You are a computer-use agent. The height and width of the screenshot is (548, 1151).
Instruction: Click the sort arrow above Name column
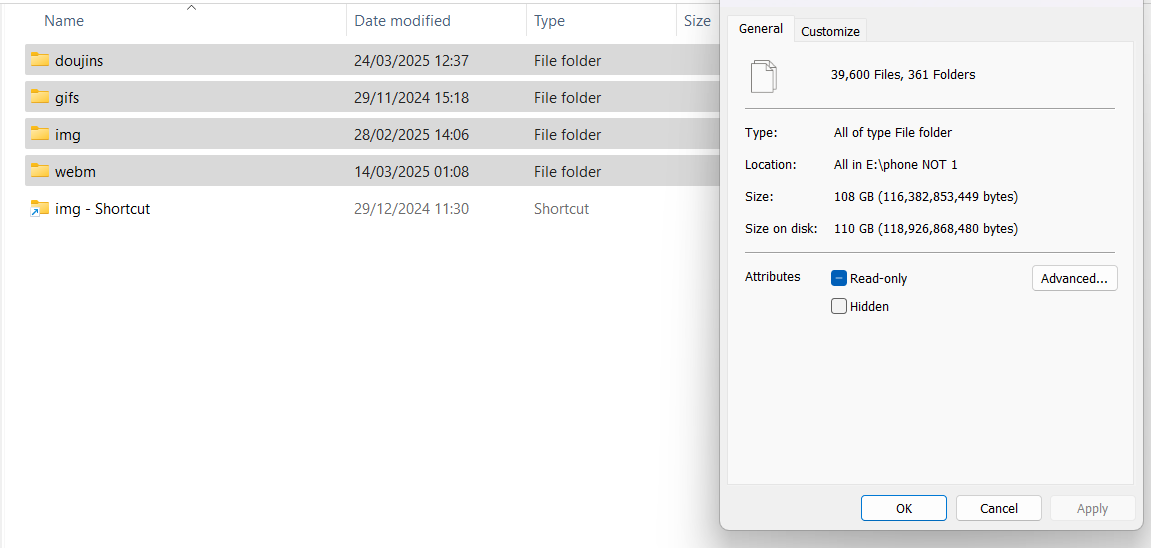point(192,8)
